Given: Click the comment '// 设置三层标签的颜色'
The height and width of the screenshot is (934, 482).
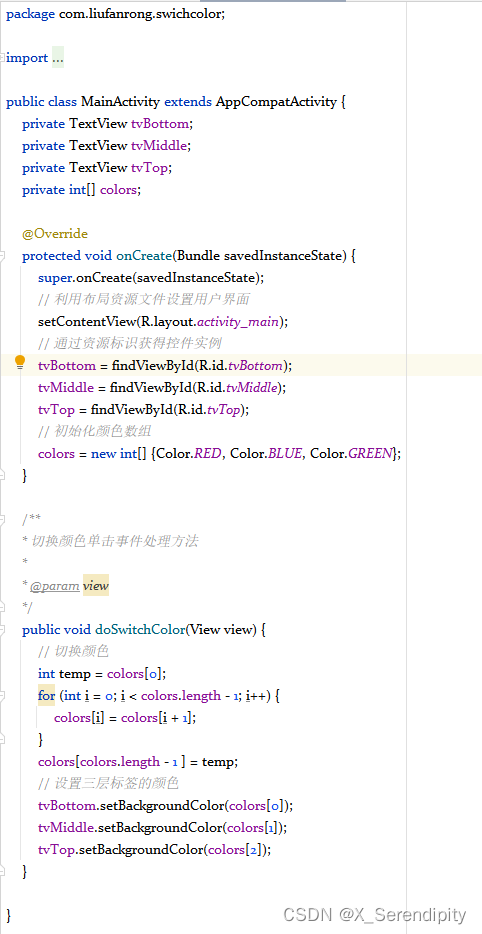Looking at the screenshot, I should pyautogui.click(x=108, y=783).
